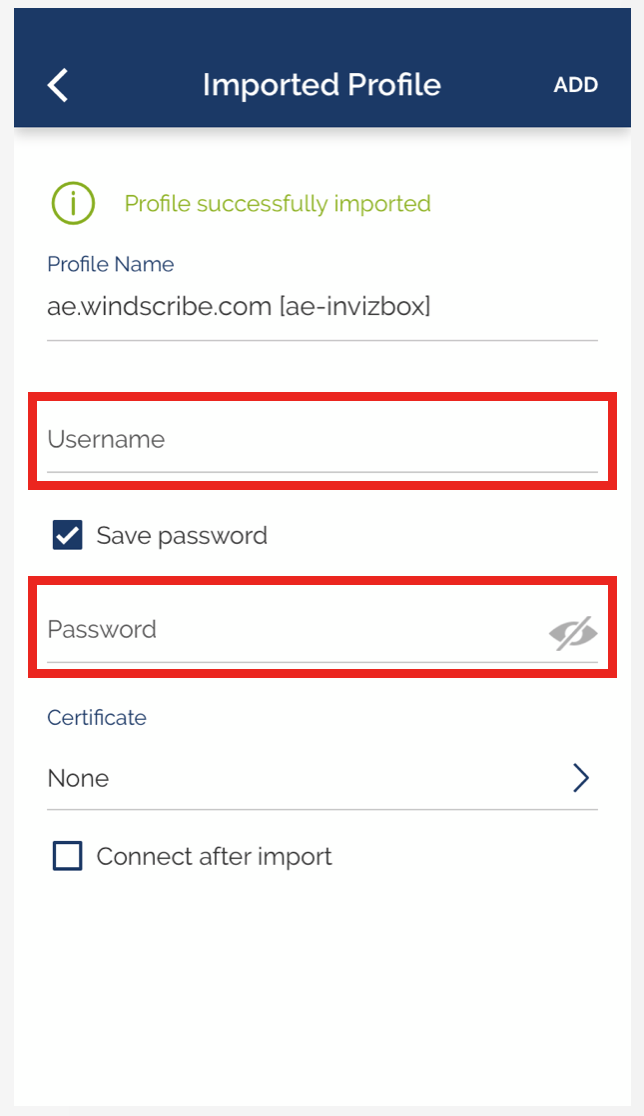This screenshot has height=1116, width=644.
Task: Click the Password placeholder text
Action: [102, 630]
